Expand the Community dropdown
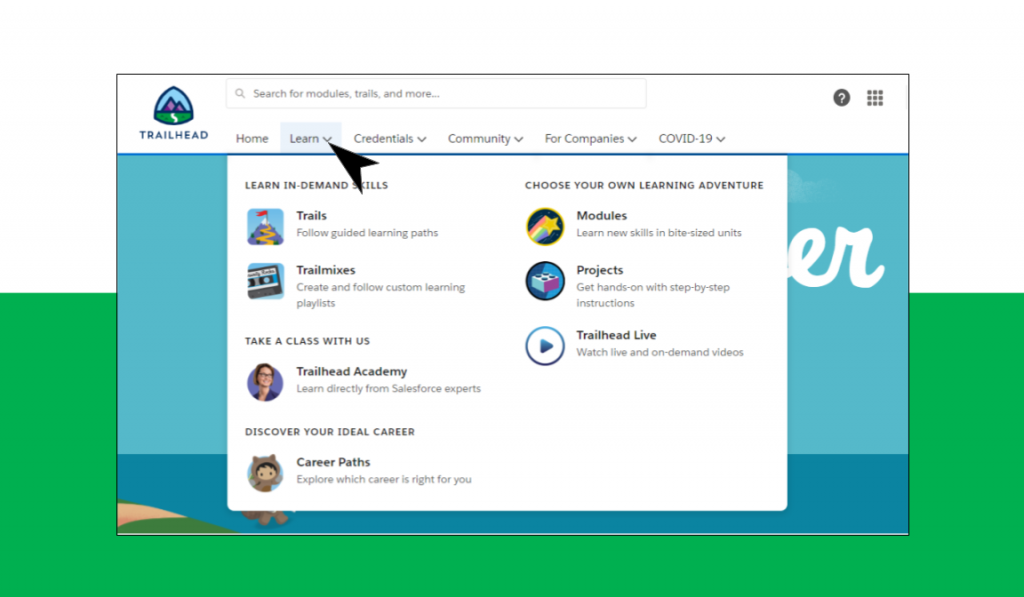 click(x=485, y=138)
